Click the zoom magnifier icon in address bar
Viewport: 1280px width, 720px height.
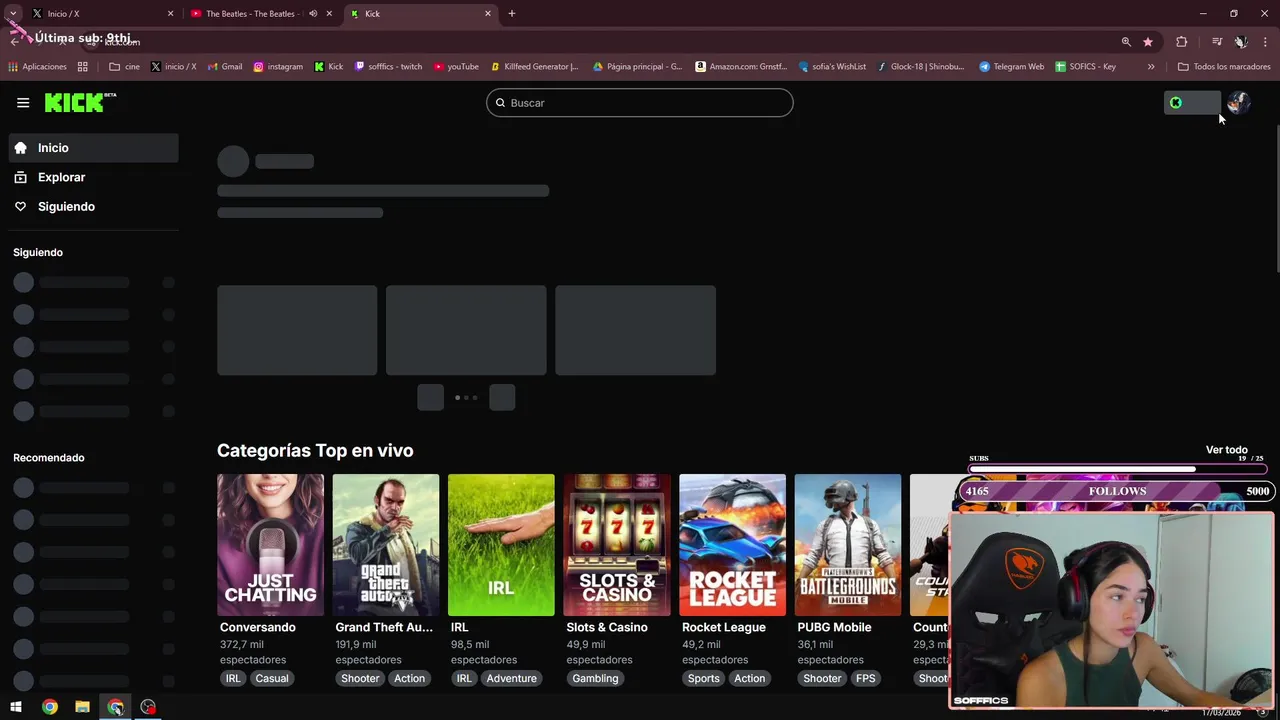tap(1126, 42)
